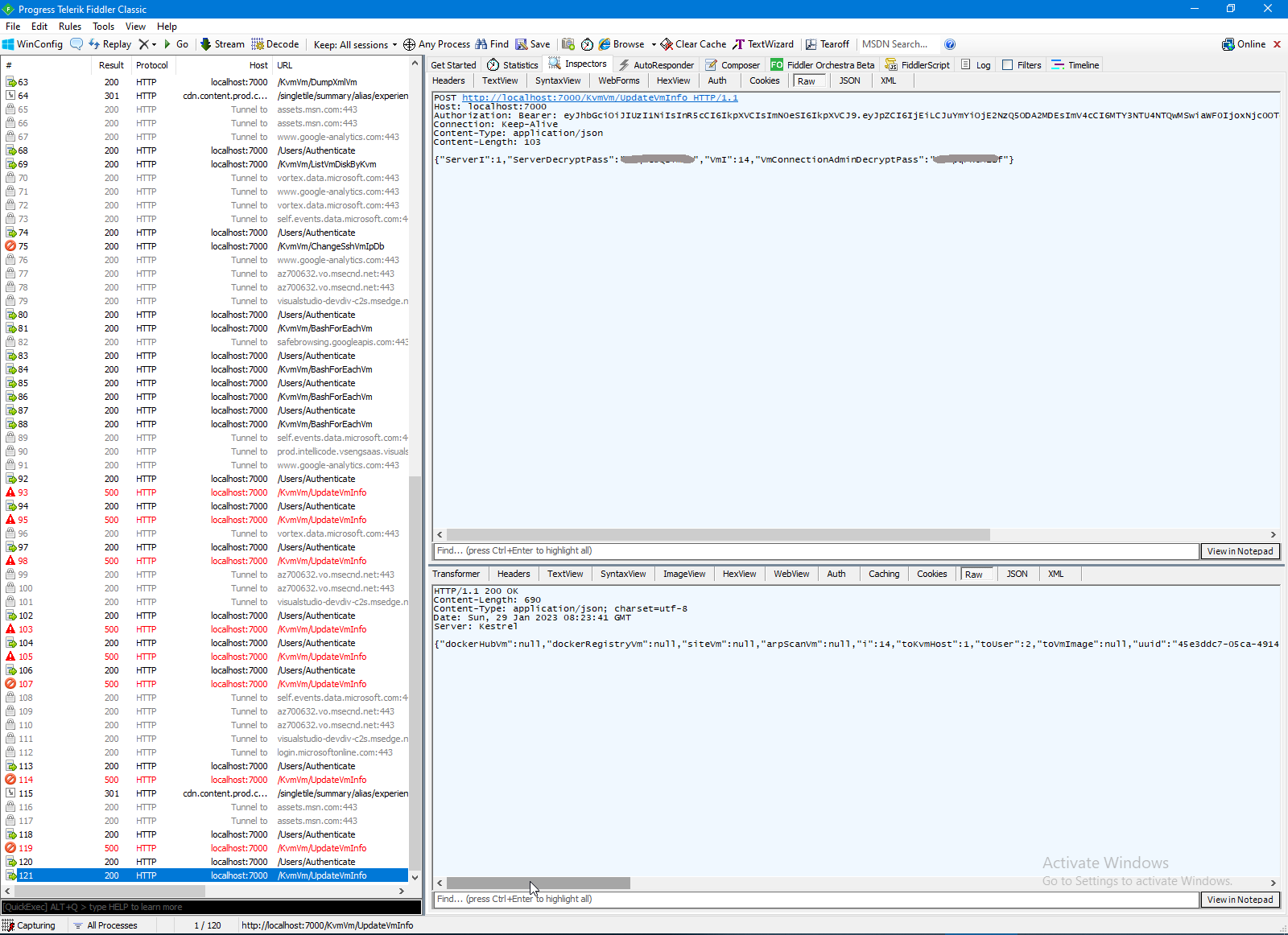
Task: Open the File menu
Action: coord(13,27)
